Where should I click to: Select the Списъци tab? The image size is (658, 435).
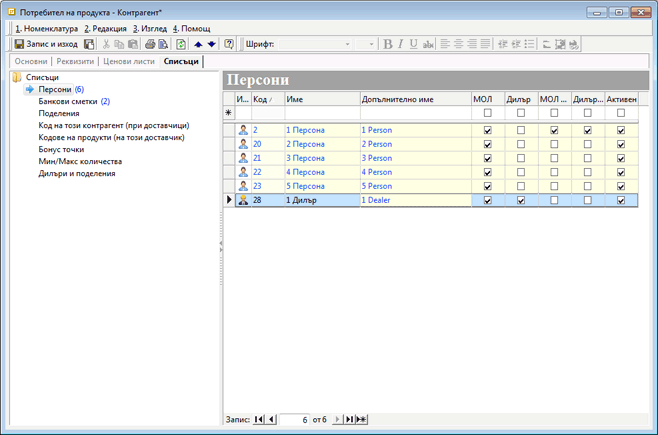[181, 61]
